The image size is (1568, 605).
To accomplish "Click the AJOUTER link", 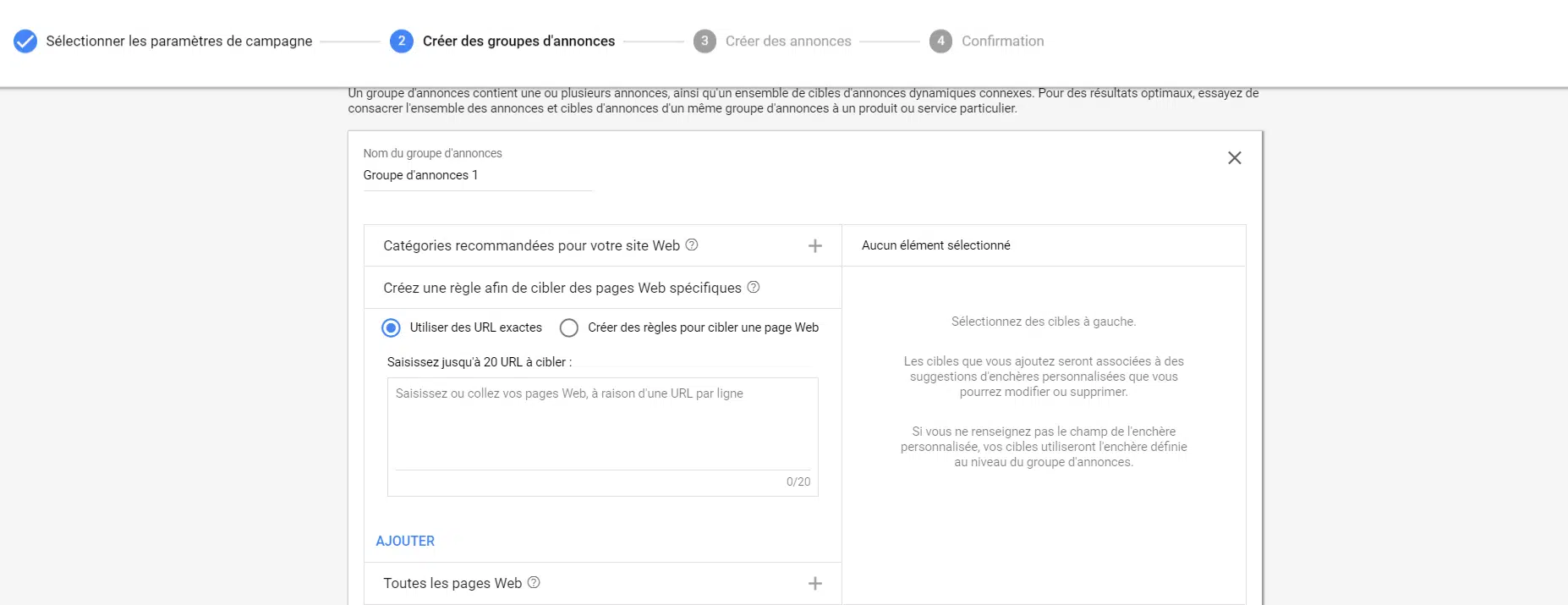I will pyautogui.click(x=405, y=541).
